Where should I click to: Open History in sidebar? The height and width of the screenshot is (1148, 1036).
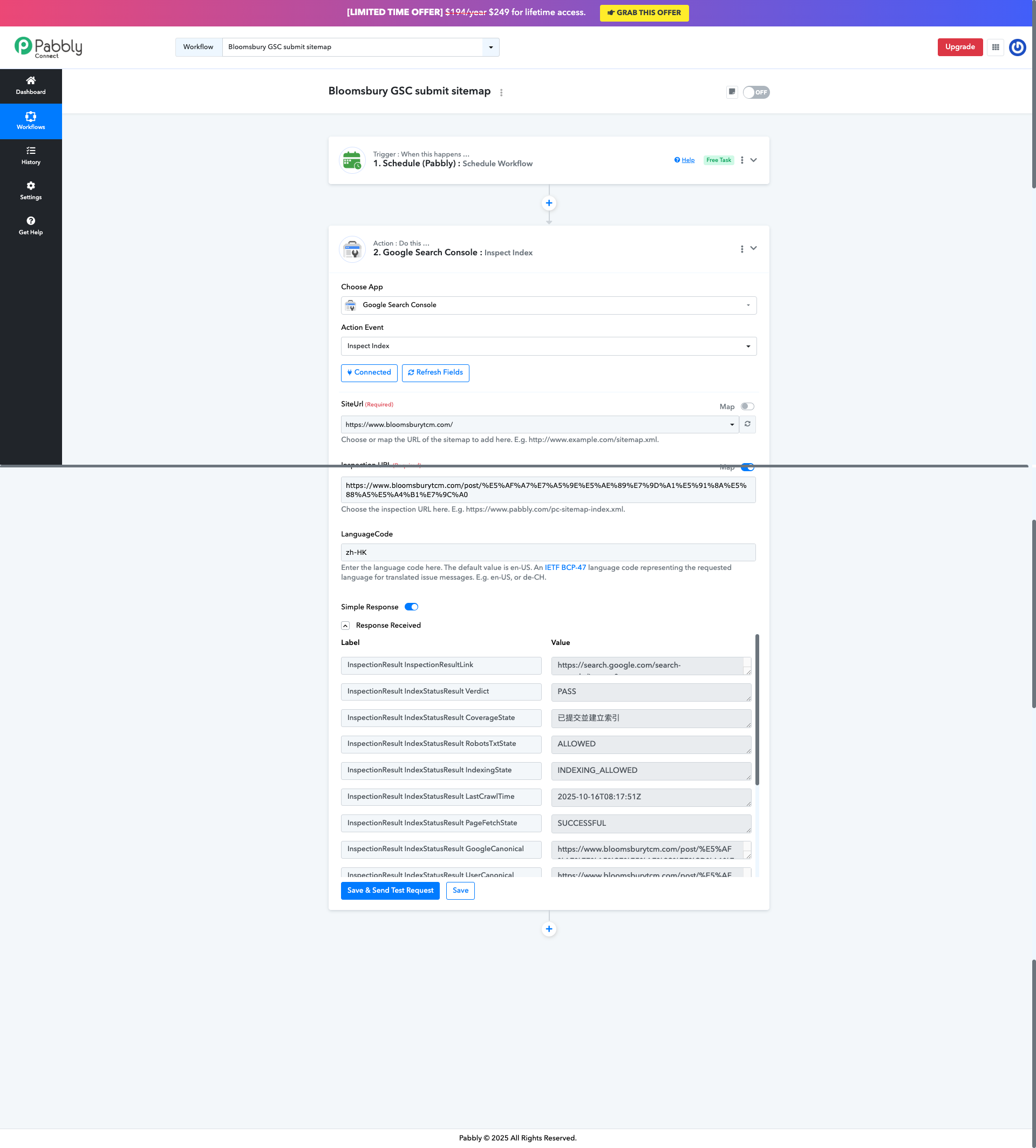(31, 156)
